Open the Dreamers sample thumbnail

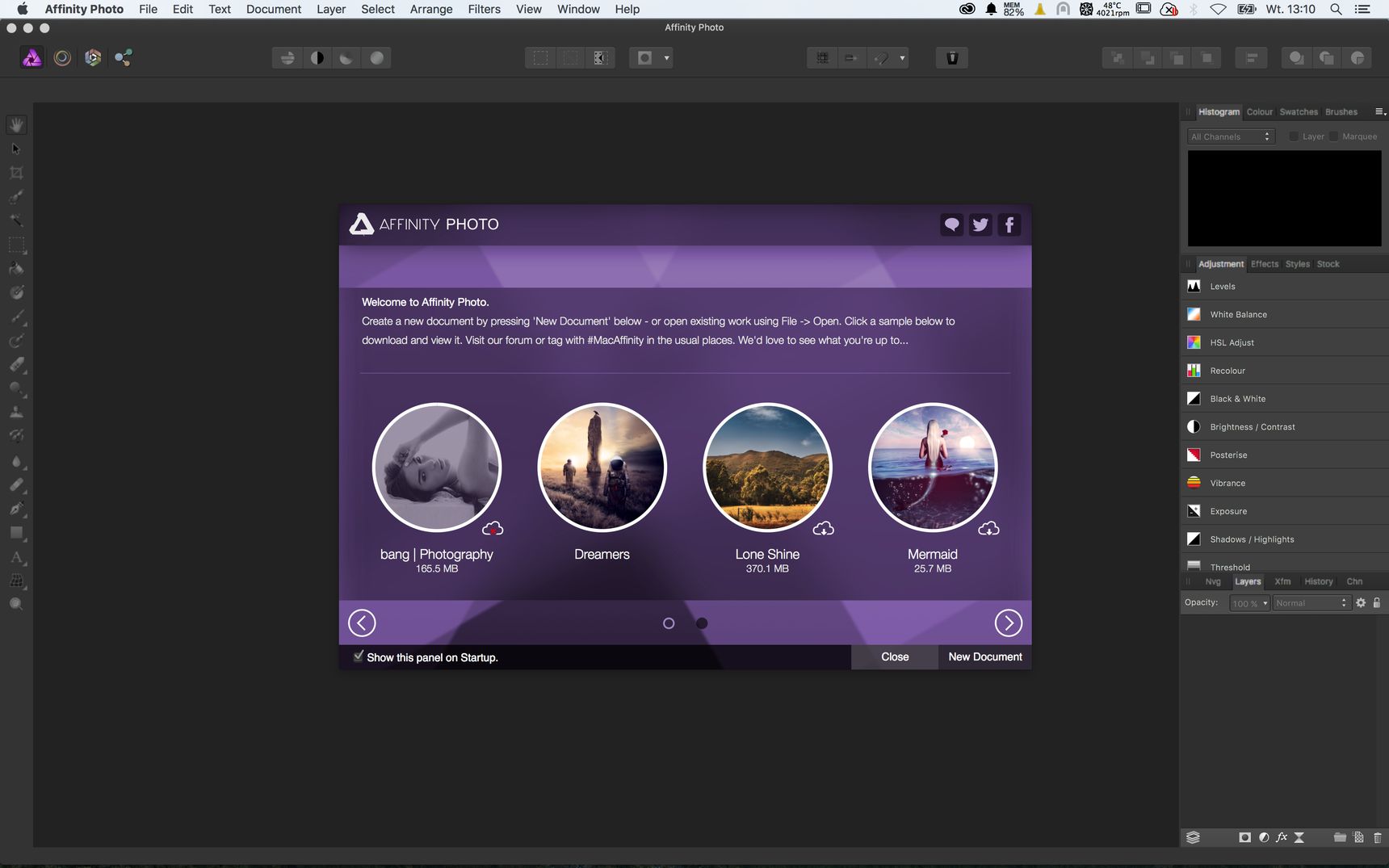coord(602,468)
